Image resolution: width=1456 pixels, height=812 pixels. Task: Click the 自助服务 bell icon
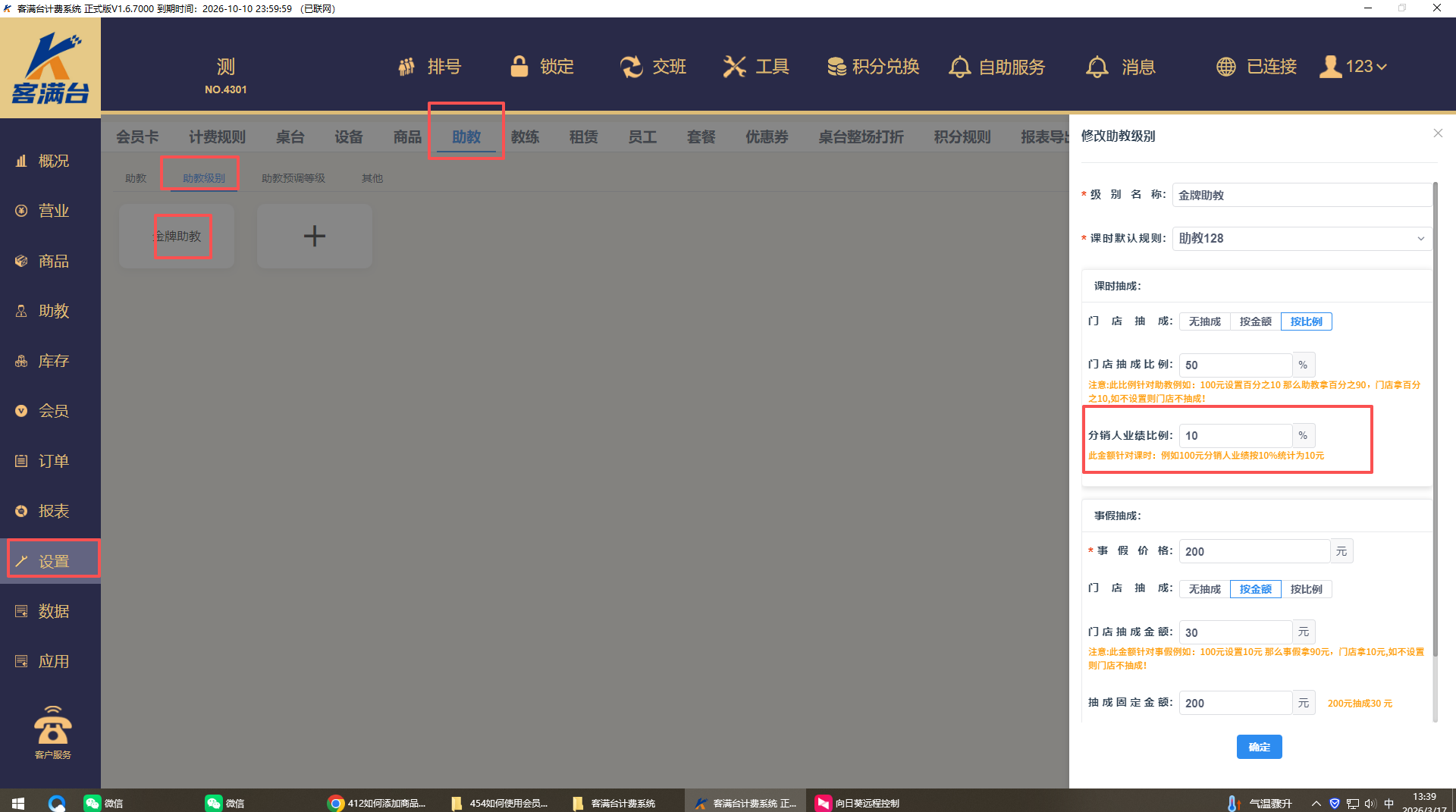[x=959, y=67]
